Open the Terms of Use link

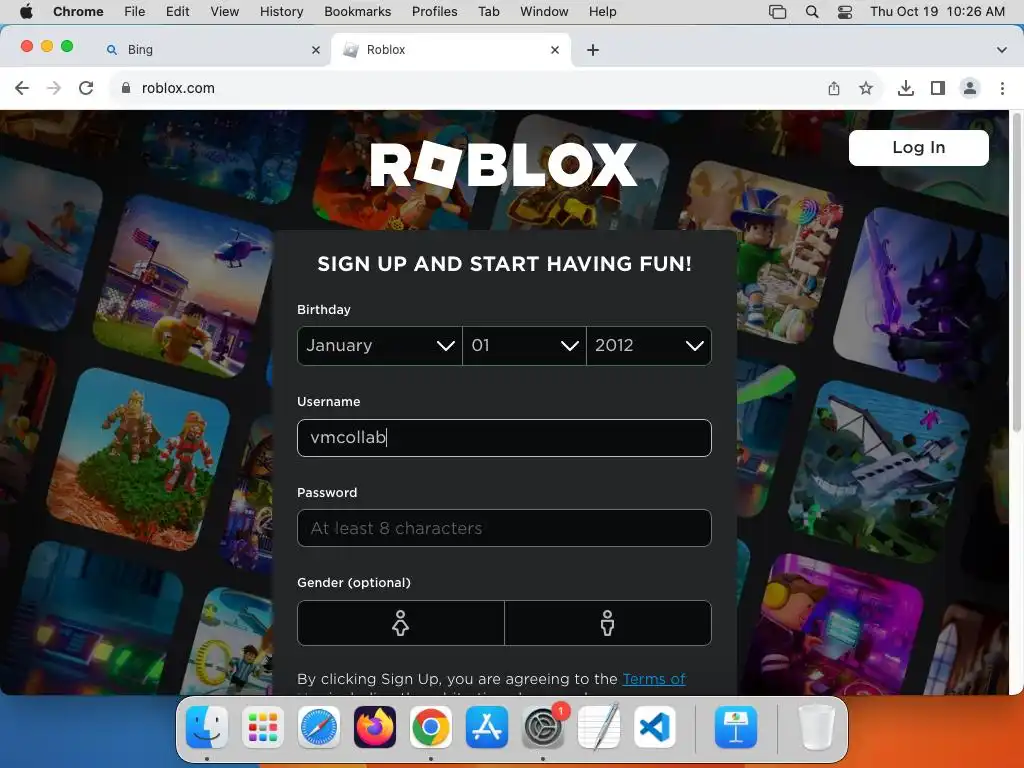654,679
